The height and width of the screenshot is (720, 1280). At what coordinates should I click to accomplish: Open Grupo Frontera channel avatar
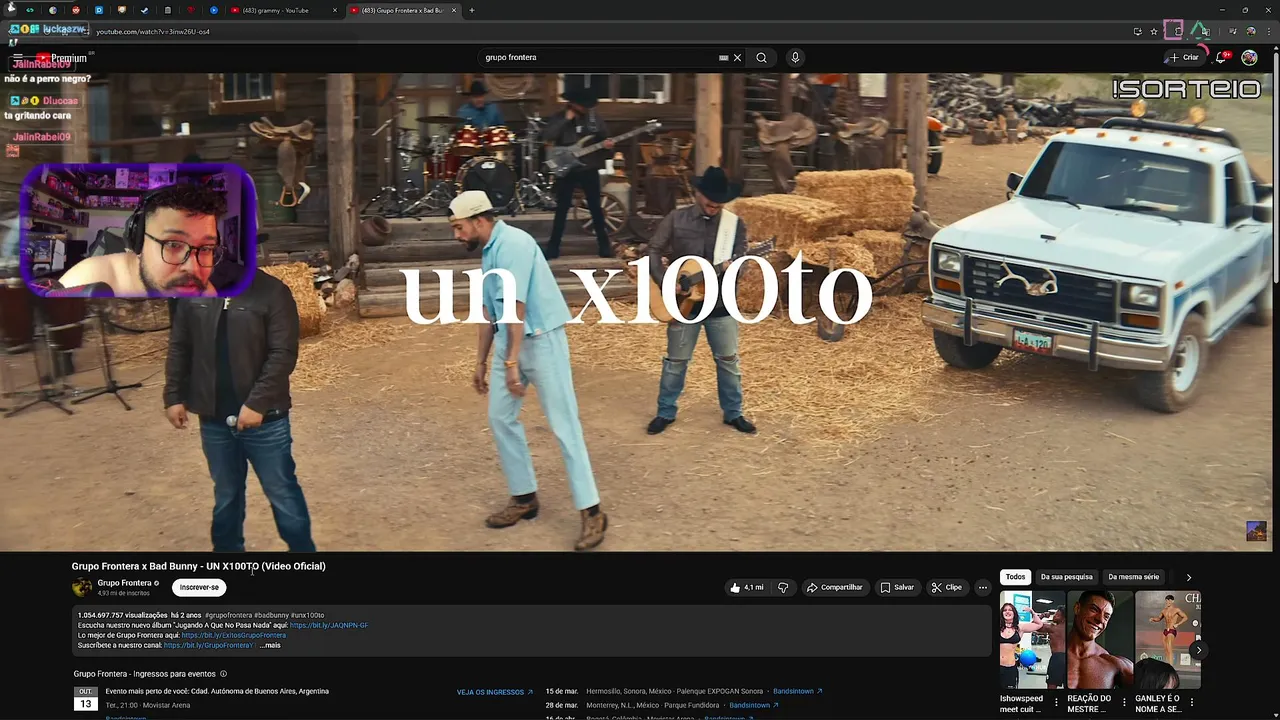tap(82, 587)
